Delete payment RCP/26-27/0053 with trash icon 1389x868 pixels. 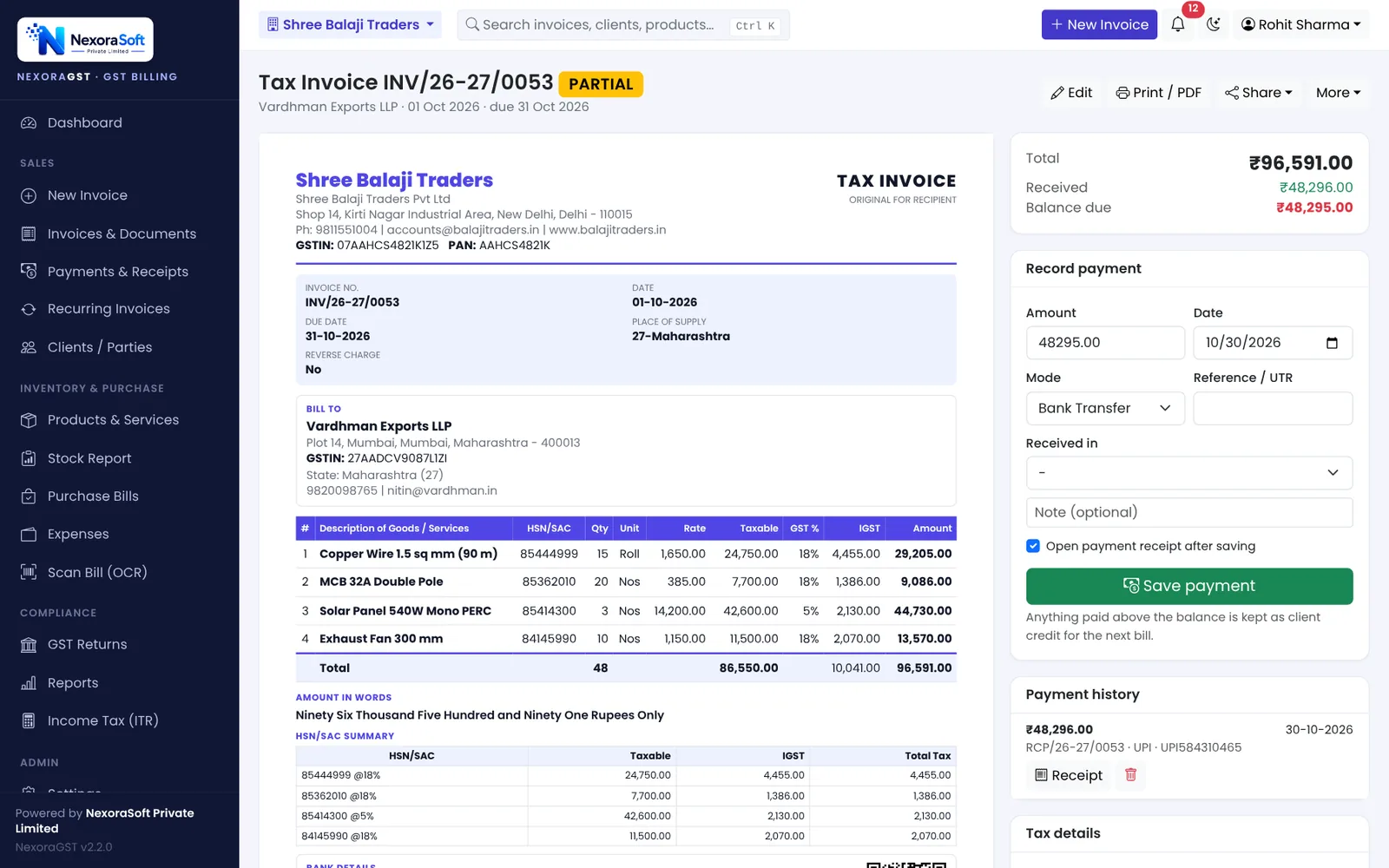(x=1130, y=774)
